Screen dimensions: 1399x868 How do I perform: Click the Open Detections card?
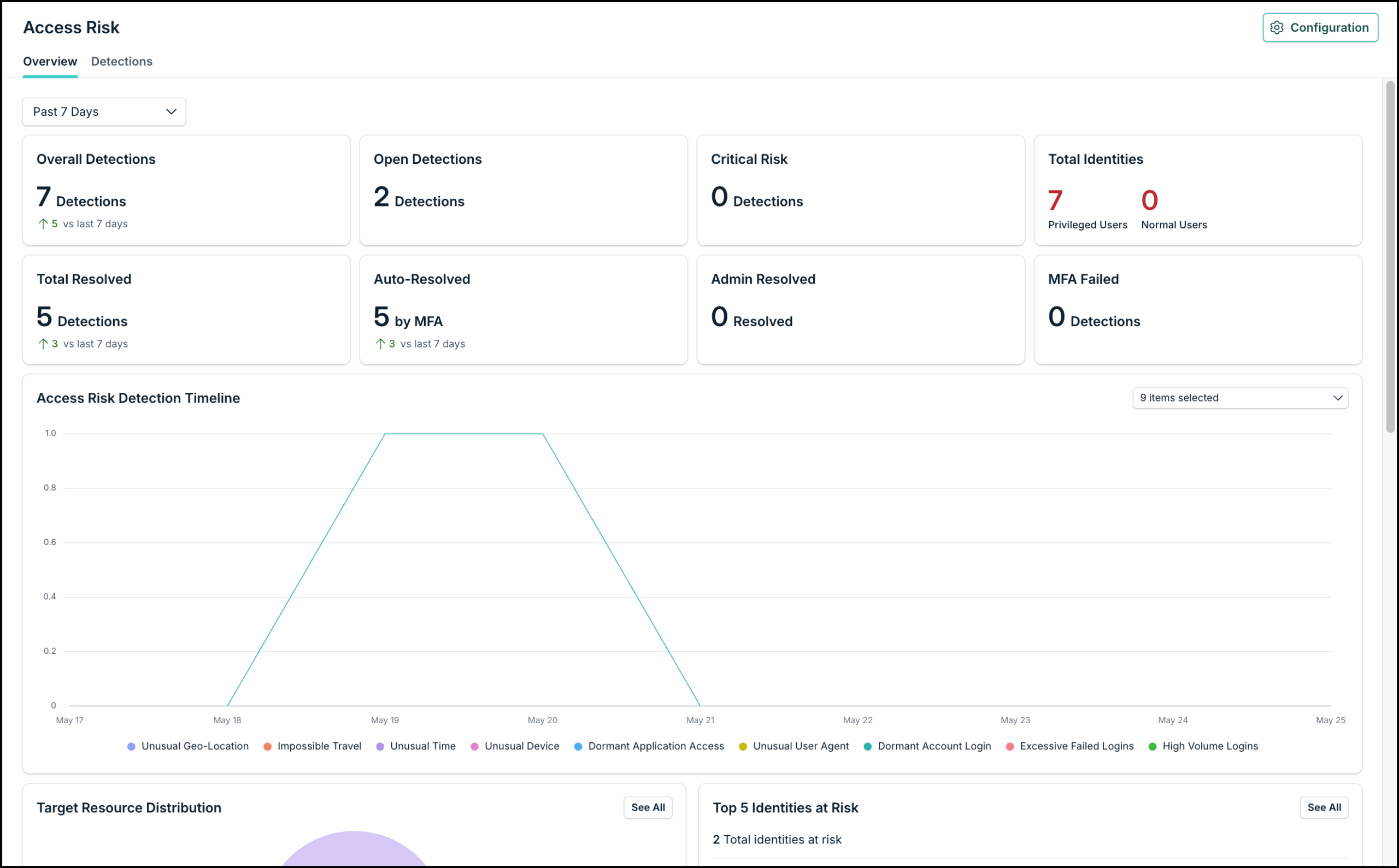[523, 190]
